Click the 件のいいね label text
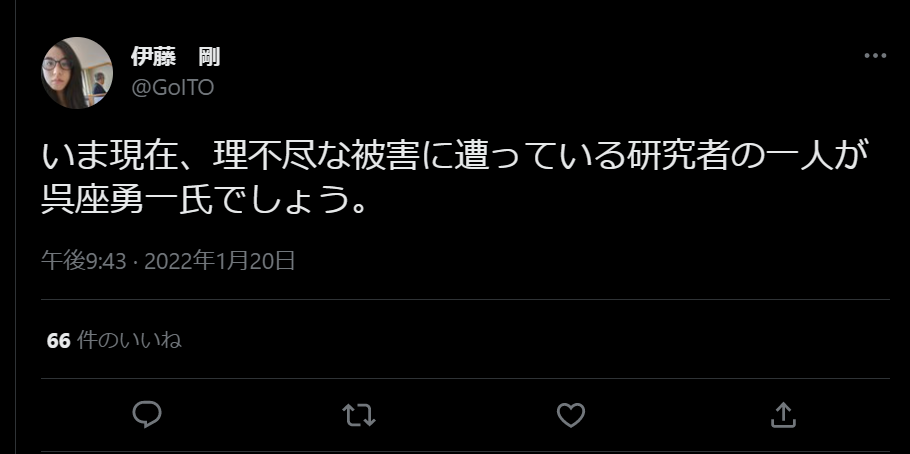The width and height of the screenshot is (910, 454). [129, 340]
